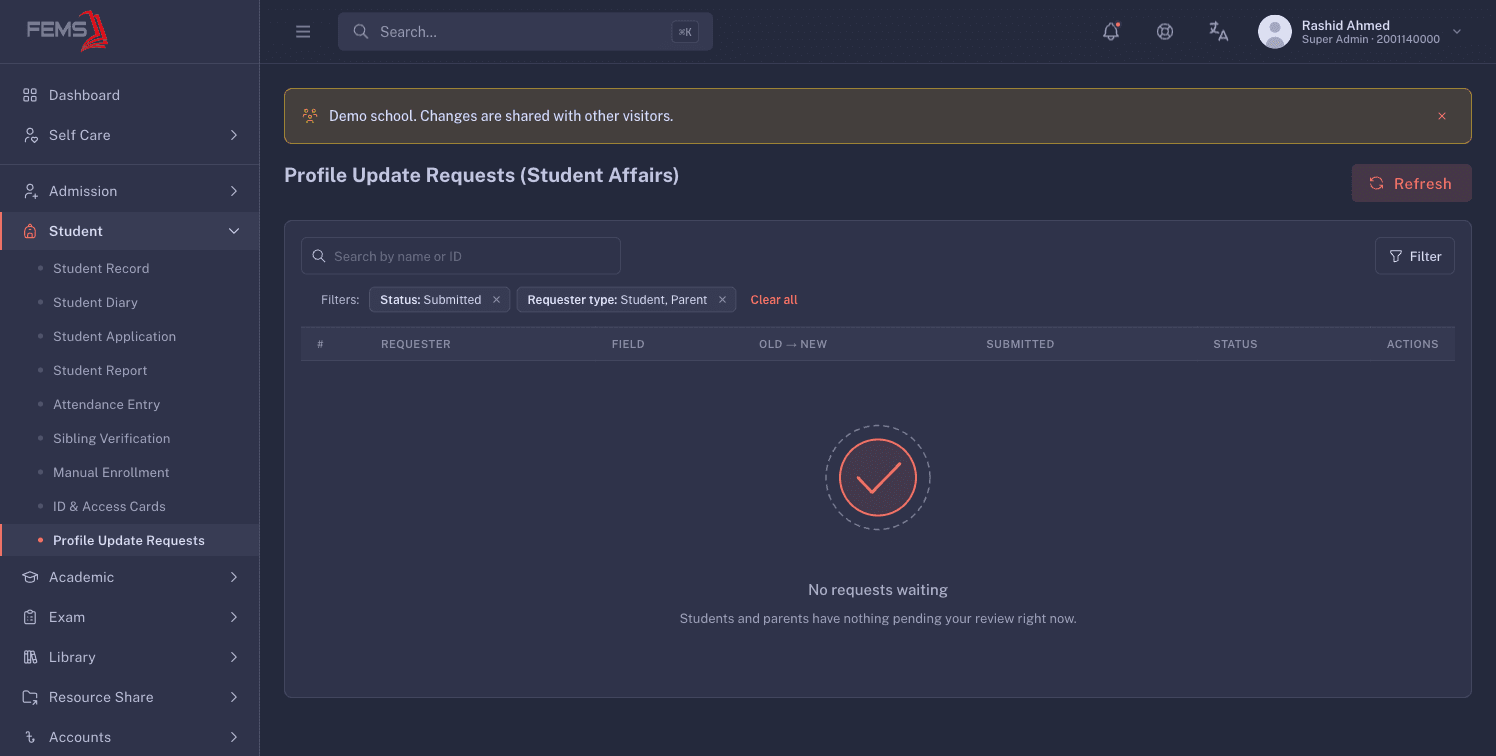1496x756 pixels.
Task: Click the Academic graduation cap icon
Action: (30, 577)
